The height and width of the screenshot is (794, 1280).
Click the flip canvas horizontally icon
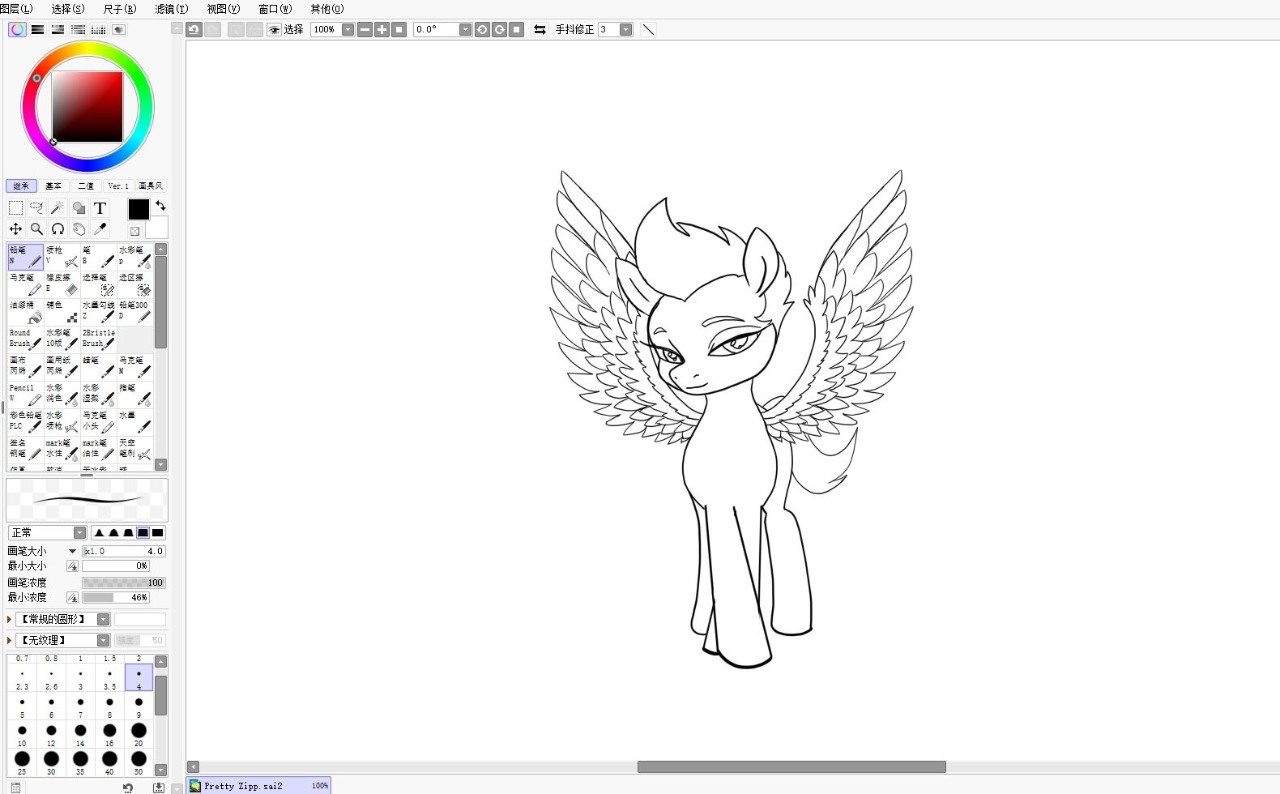(x=540, y=30)
